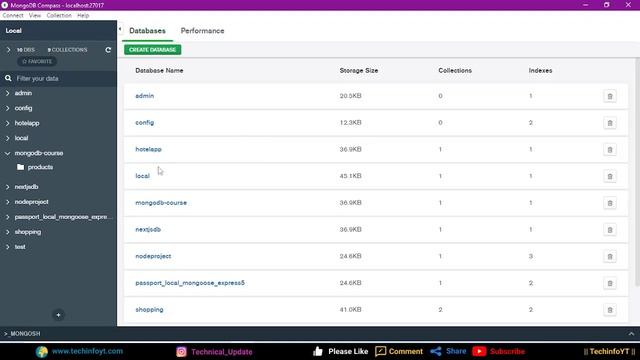Click the vertical scrollbar of database list
The height and width of the screenshot is (360, 640).
click(637, 171)
